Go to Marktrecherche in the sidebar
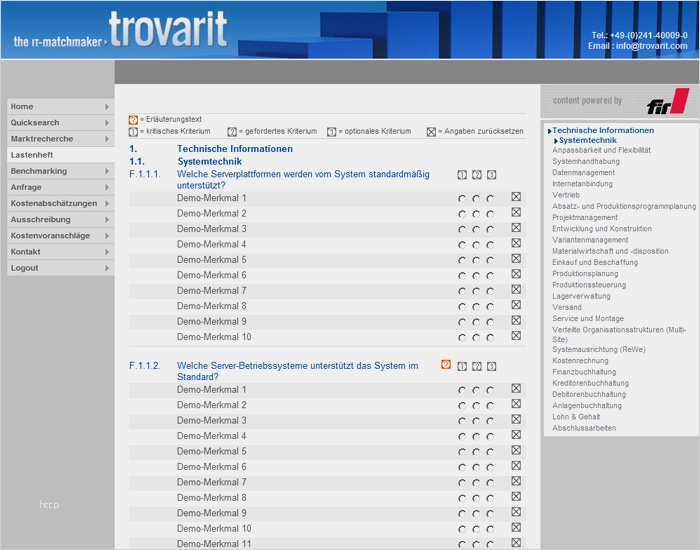 [41, 139]
